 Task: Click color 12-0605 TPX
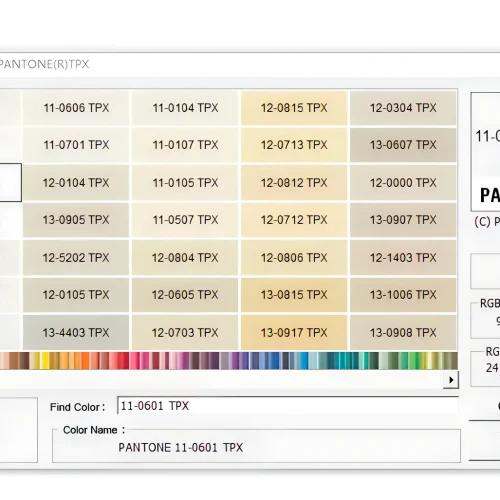coord(185,295)
